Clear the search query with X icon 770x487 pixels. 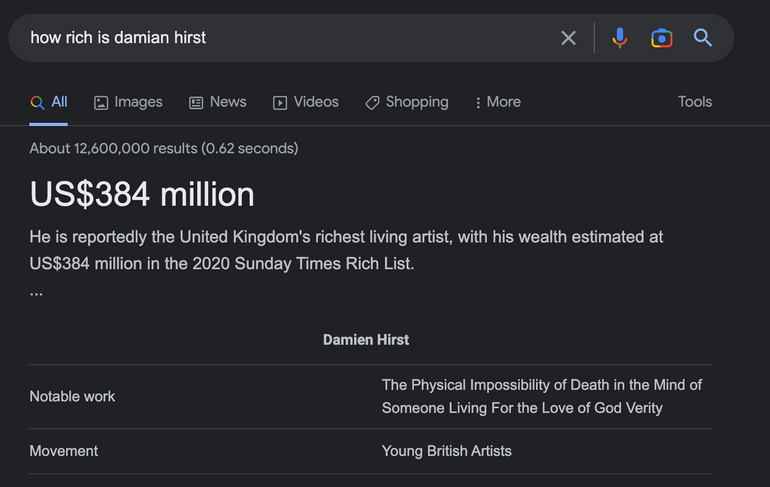click(568, 38)
